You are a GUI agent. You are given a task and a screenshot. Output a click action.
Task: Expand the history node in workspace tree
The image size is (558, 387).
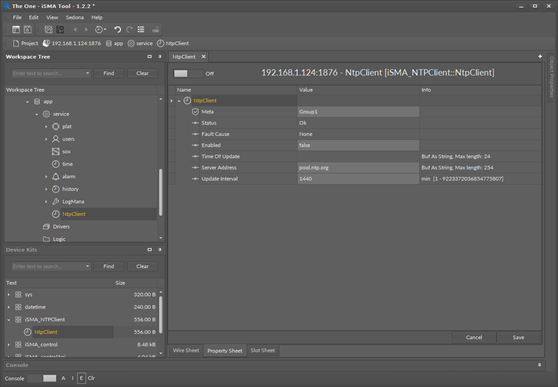[x=46, y=189]
